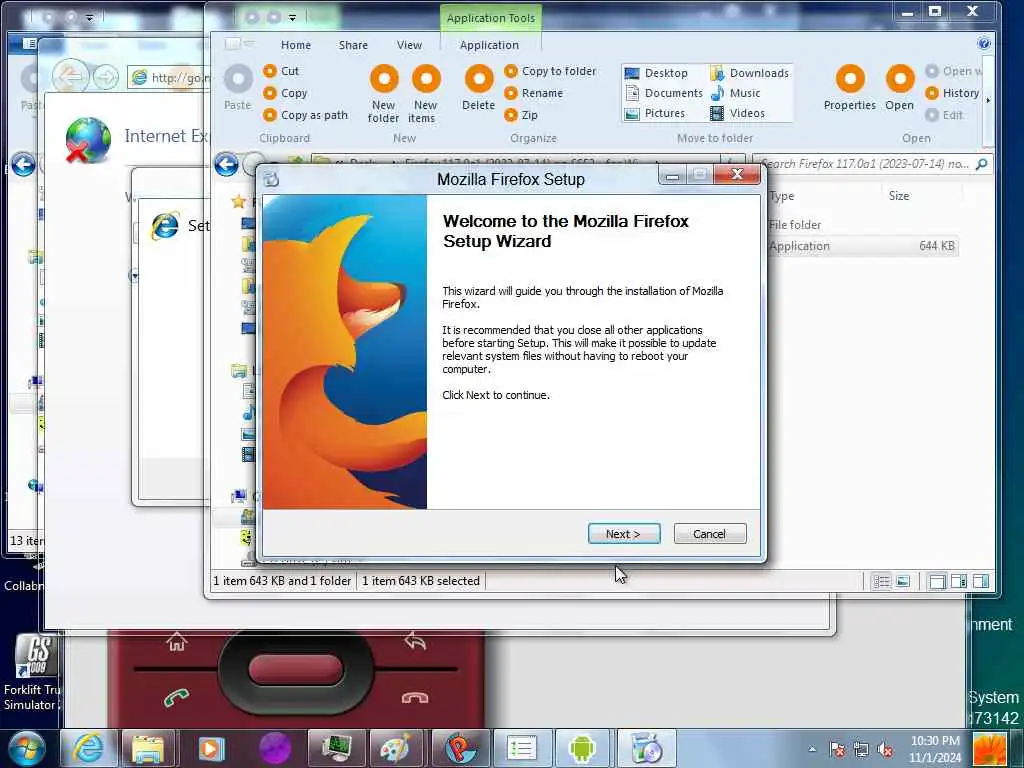Image resolution: width=1024 pixels, height=768 pixels.
Task: Open the explorer Home ribbon tab
Action: point(296,45)
